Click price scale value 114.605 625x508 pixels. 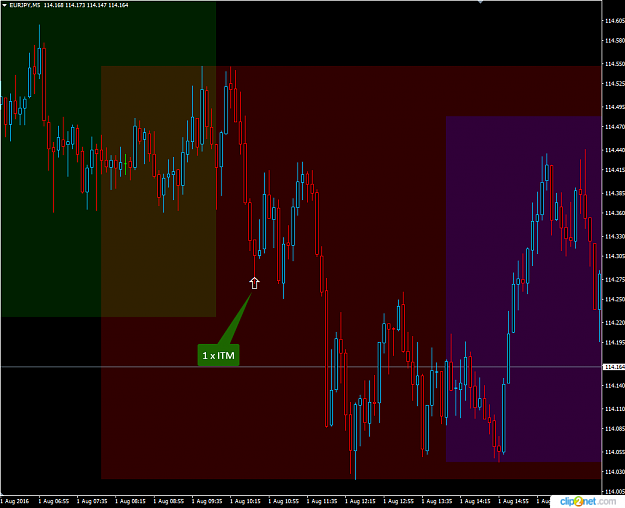coord(615,21)
